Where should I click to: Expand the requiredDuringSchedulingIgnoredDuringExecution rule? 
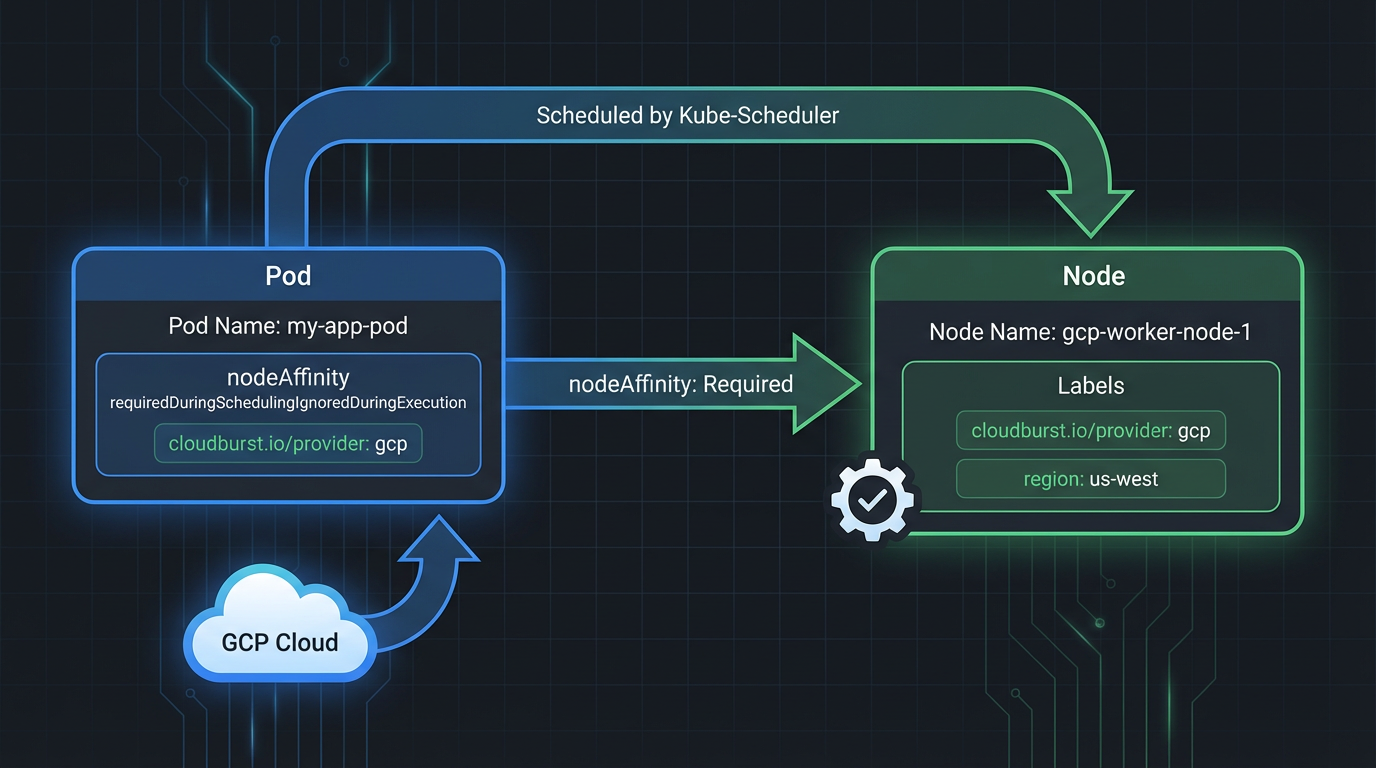pyautogui.click(x=287, y=402)
